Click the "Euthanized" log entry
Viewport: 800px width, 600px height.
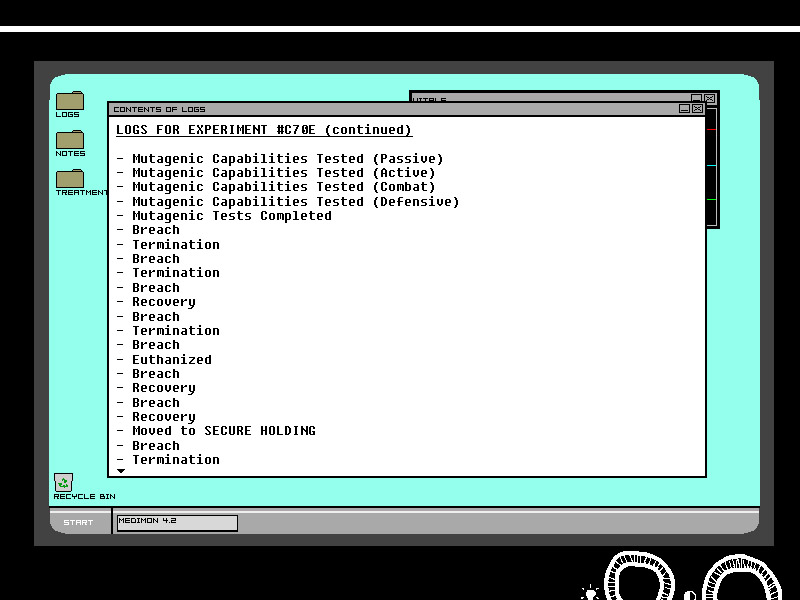[171, 360]
